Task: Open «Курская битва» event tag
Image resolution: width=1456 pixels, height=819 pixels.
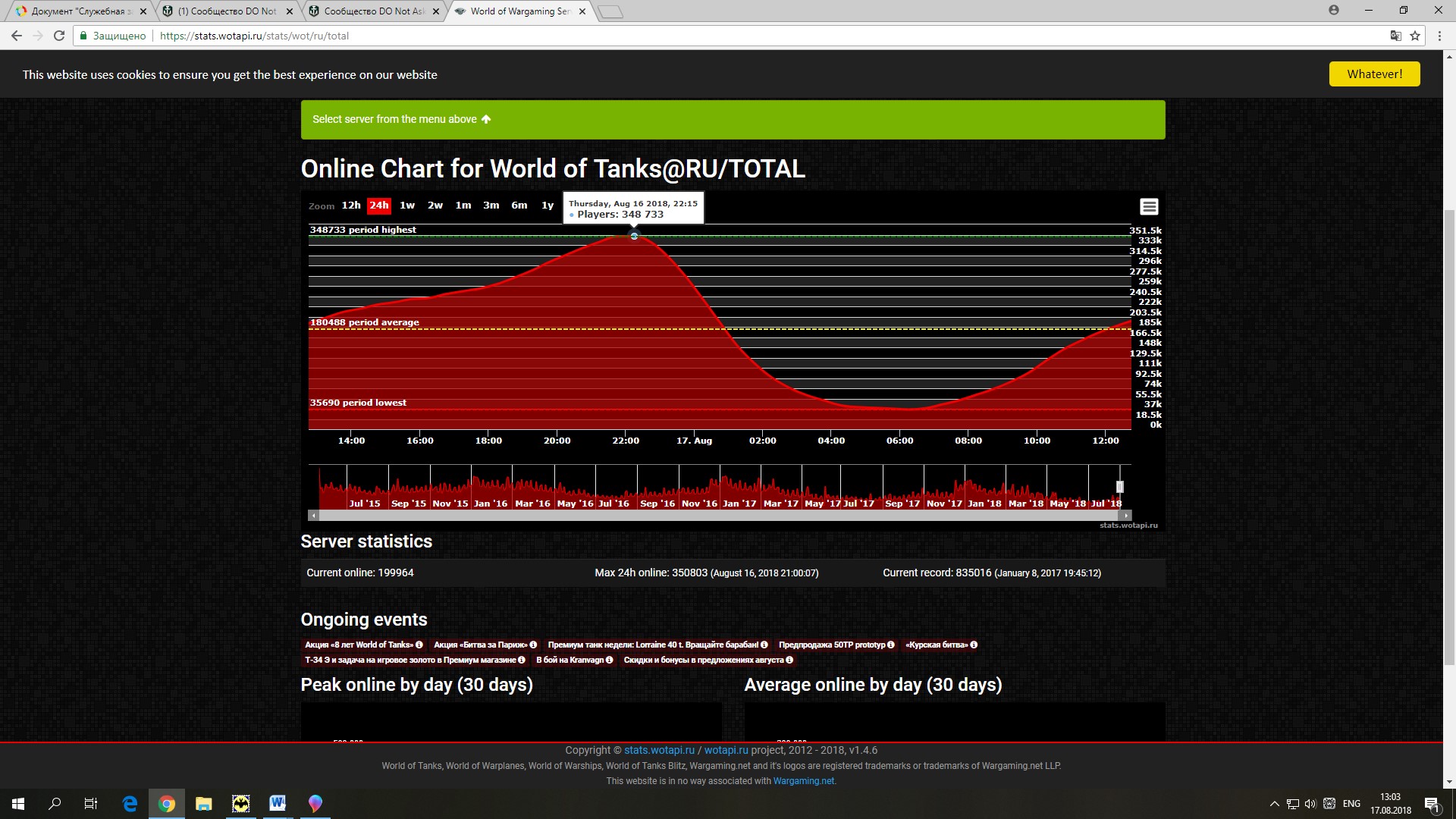Action: click(941, 645)
